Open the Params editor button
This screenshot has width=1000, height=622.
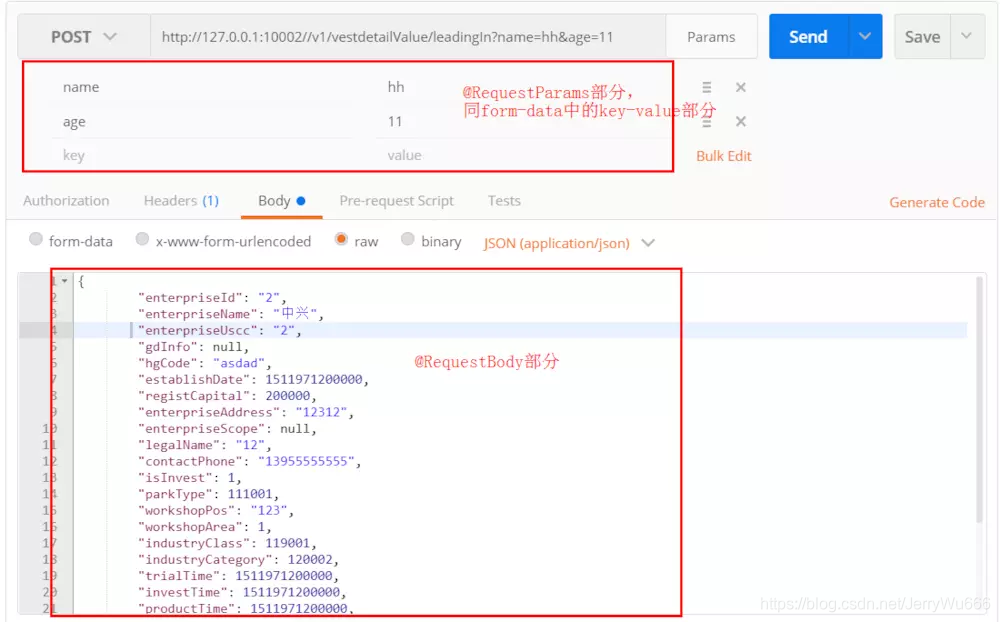(x=711, y=37)
